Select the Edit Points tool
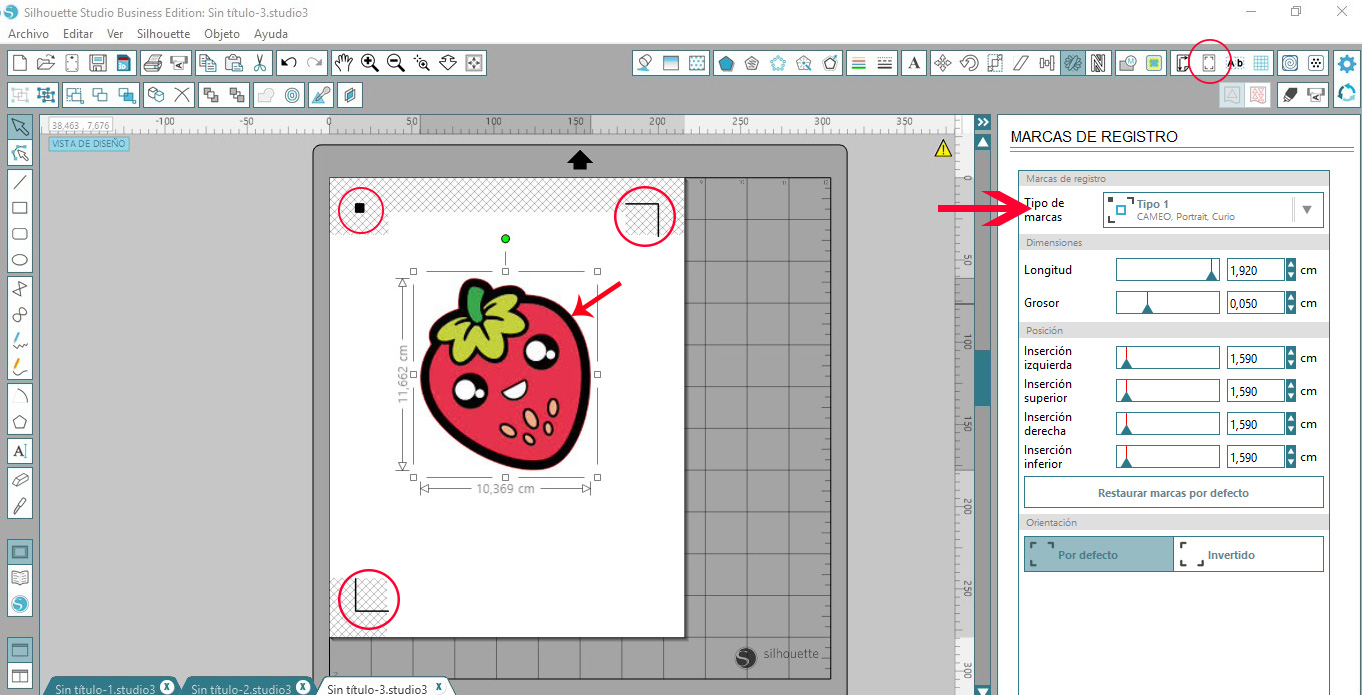Viewport: 1362px width, 695px height. (20, 153)
